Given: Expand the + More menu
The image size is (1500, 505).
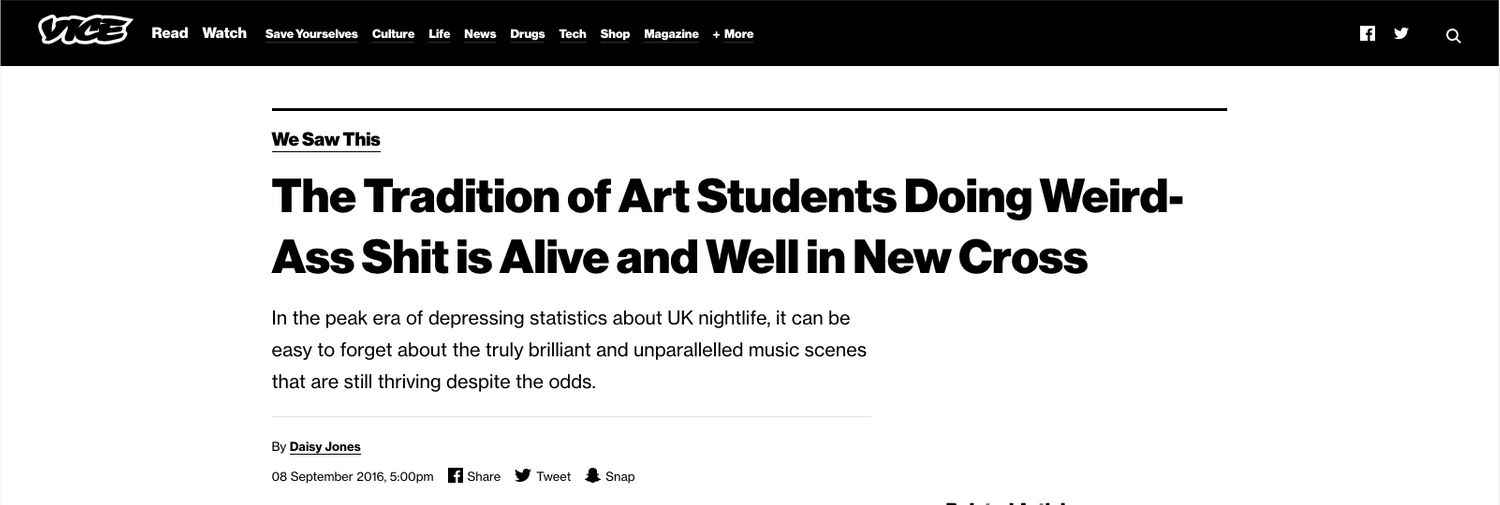Looking at the screenshot, I should coord(733,34).
